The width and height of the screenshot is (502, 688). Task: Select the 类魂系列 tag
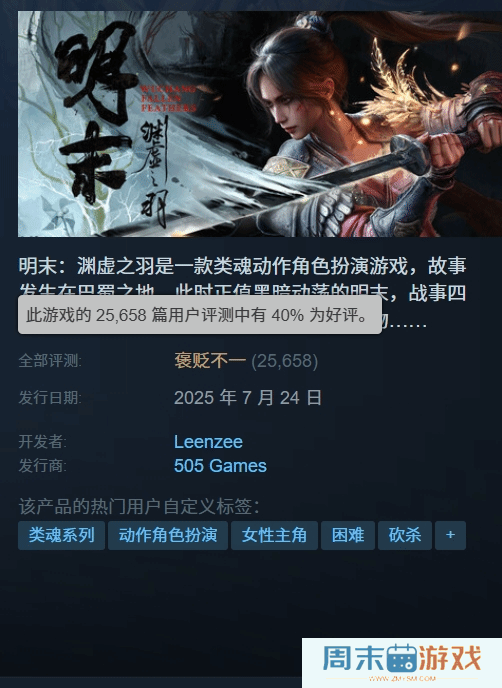coord(61,535)
